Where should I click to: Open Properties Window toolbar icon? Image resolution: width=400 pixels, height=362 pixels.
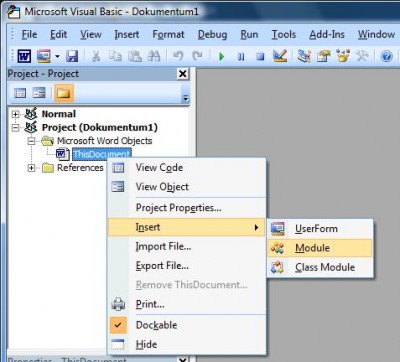[x=323, y=56]
